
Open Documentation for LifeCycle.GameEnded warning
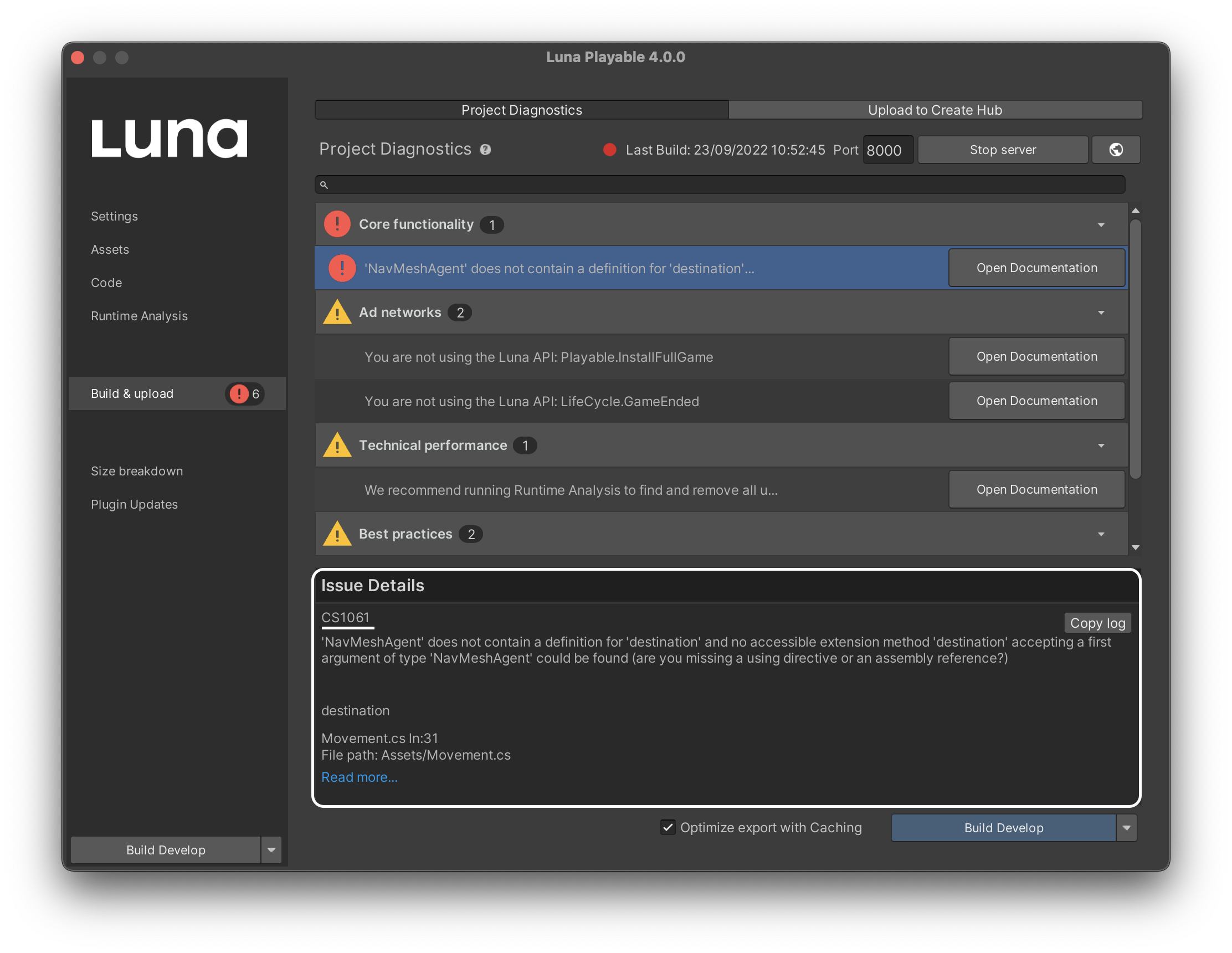coord(1037,401)
